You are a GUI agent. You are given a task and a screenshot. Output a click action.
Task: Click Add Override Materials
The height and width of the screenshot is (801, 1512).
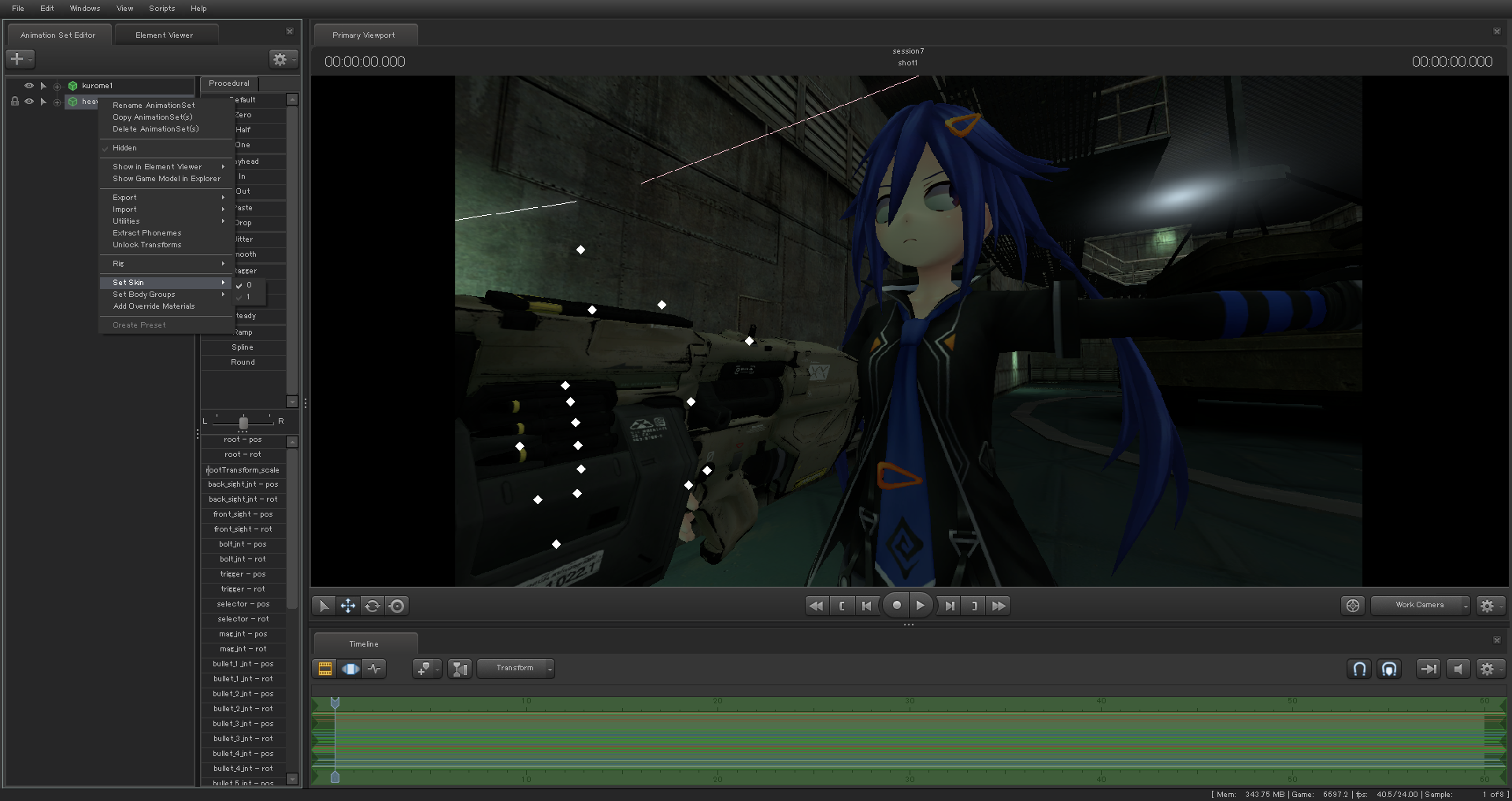pos(167,306)
